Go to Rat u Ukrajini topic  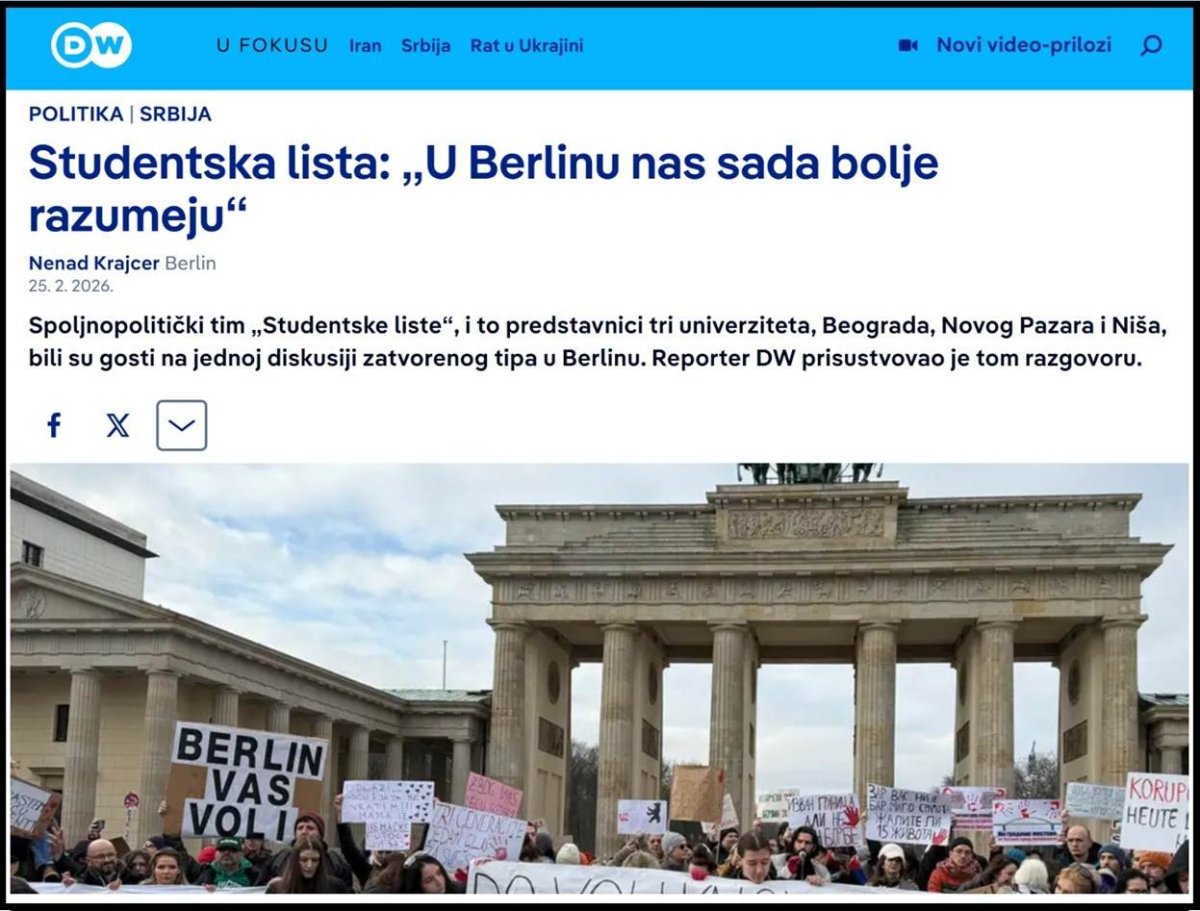[x=527, y=46]
